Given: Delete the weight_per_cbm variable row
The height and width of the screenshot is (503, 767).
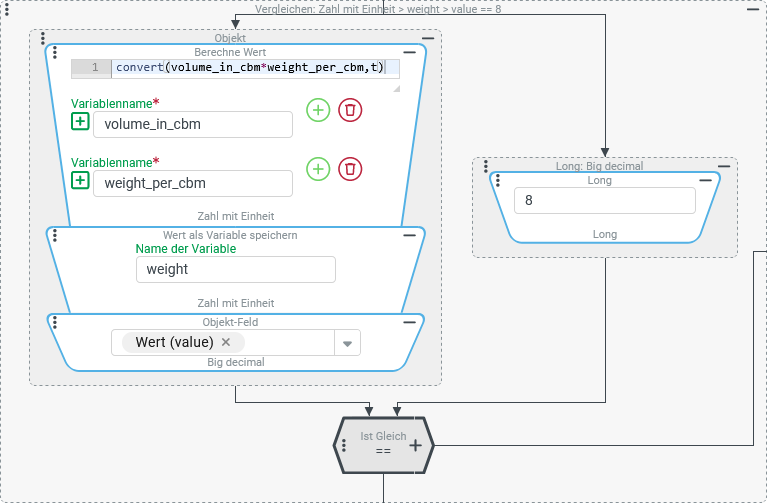Looking at the screenshot, I should click(350, 168).
